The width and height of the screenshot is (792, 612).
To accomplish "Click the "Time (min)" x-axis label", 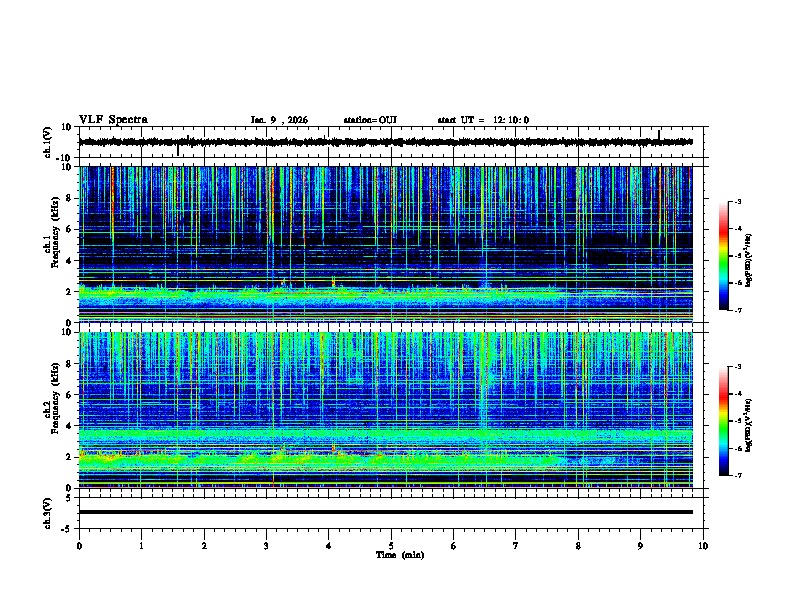I will 400,555.
